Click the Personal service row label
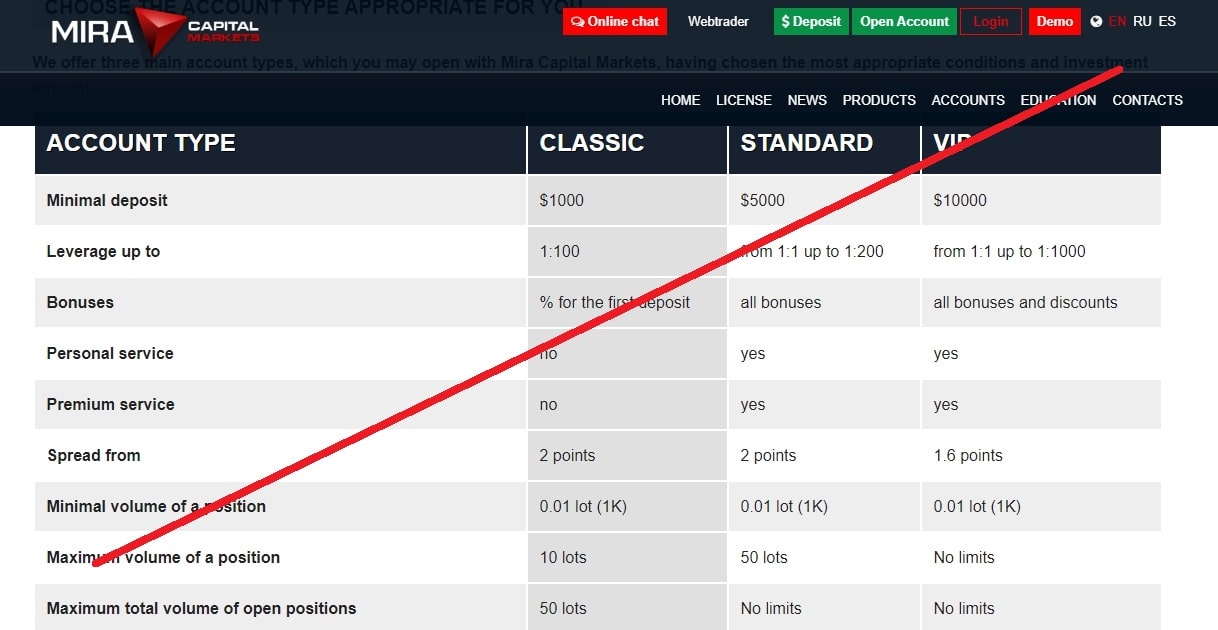 coord(110,353)
